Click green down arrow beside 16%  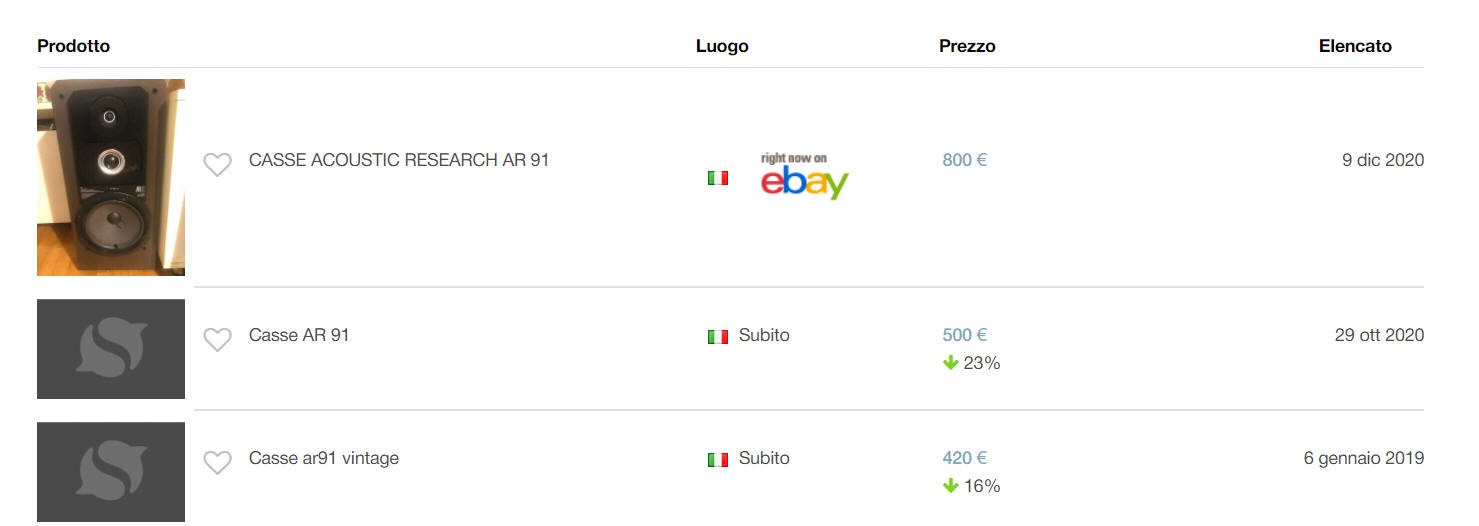950,486
